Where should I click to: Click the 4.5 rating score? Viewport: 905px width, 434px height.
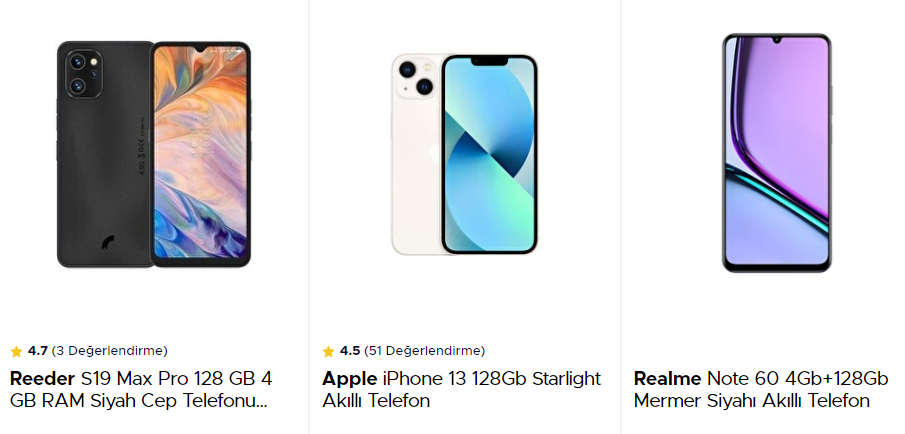[x=350, y=351]
